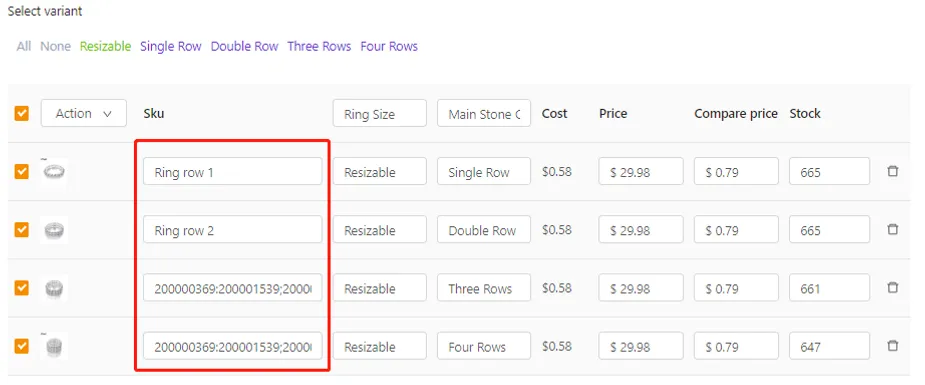This screenshot has height=385, width=925.
Task: Filter variants by Single Row
Action: coord(170,47)
